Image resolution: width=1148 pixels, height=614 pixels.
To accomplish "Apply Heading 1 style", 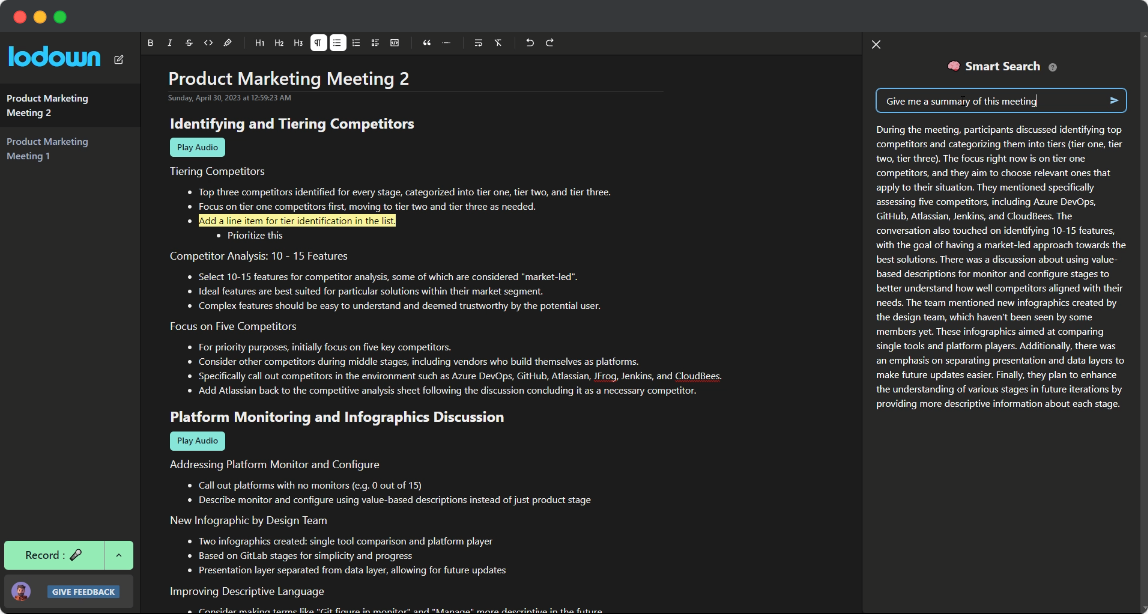I will tap(260, 43).
